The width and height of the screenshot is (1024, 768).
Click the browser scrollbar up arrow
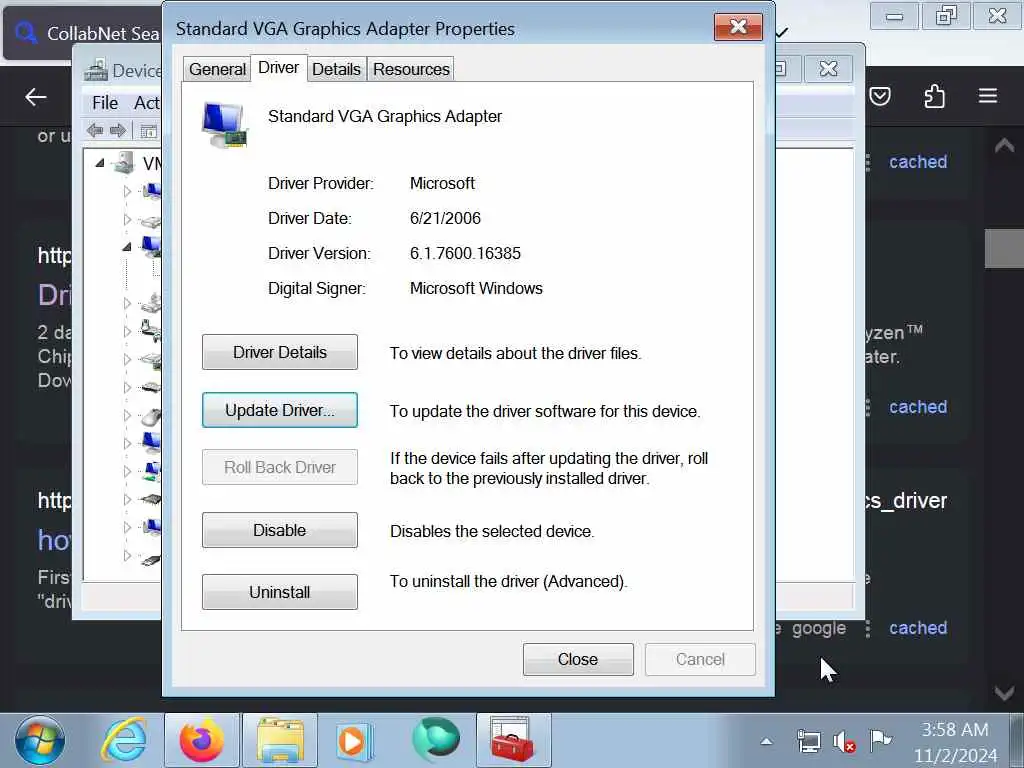tap(1004, 146)
